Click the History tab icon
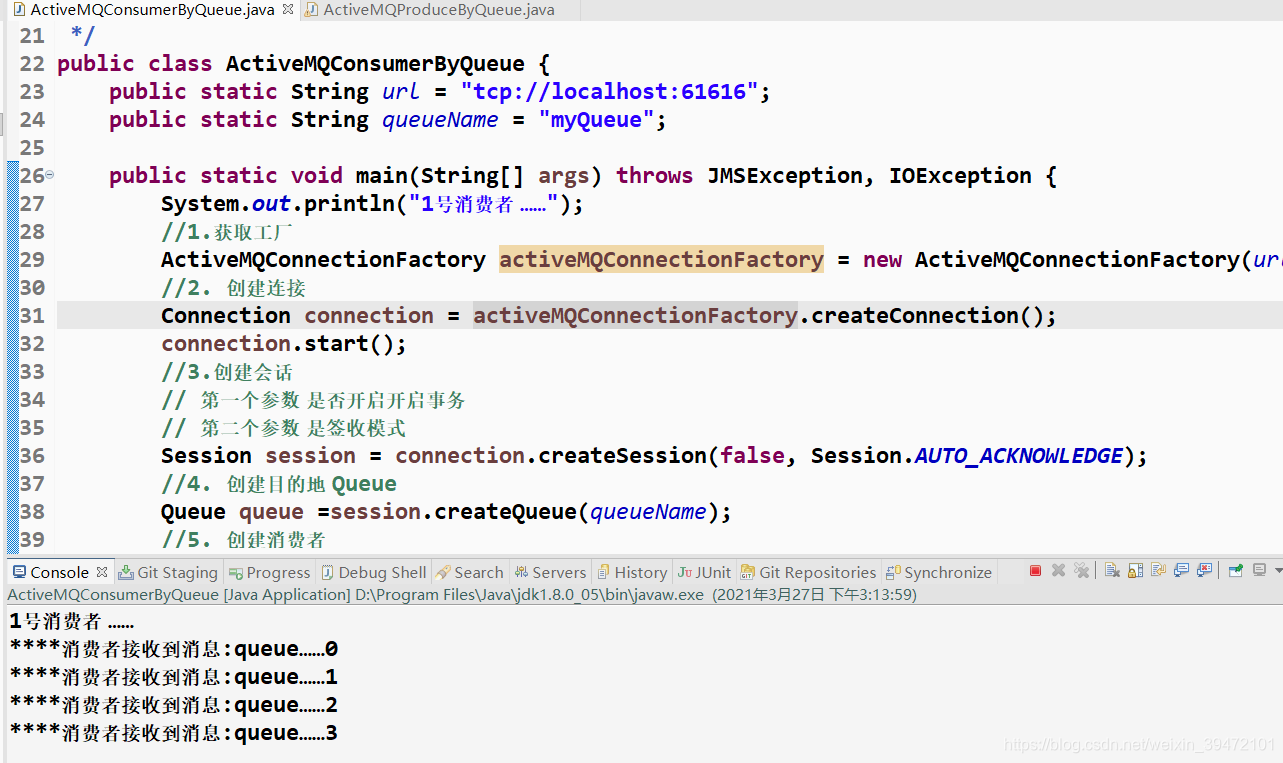 click(x=604, y=572)
